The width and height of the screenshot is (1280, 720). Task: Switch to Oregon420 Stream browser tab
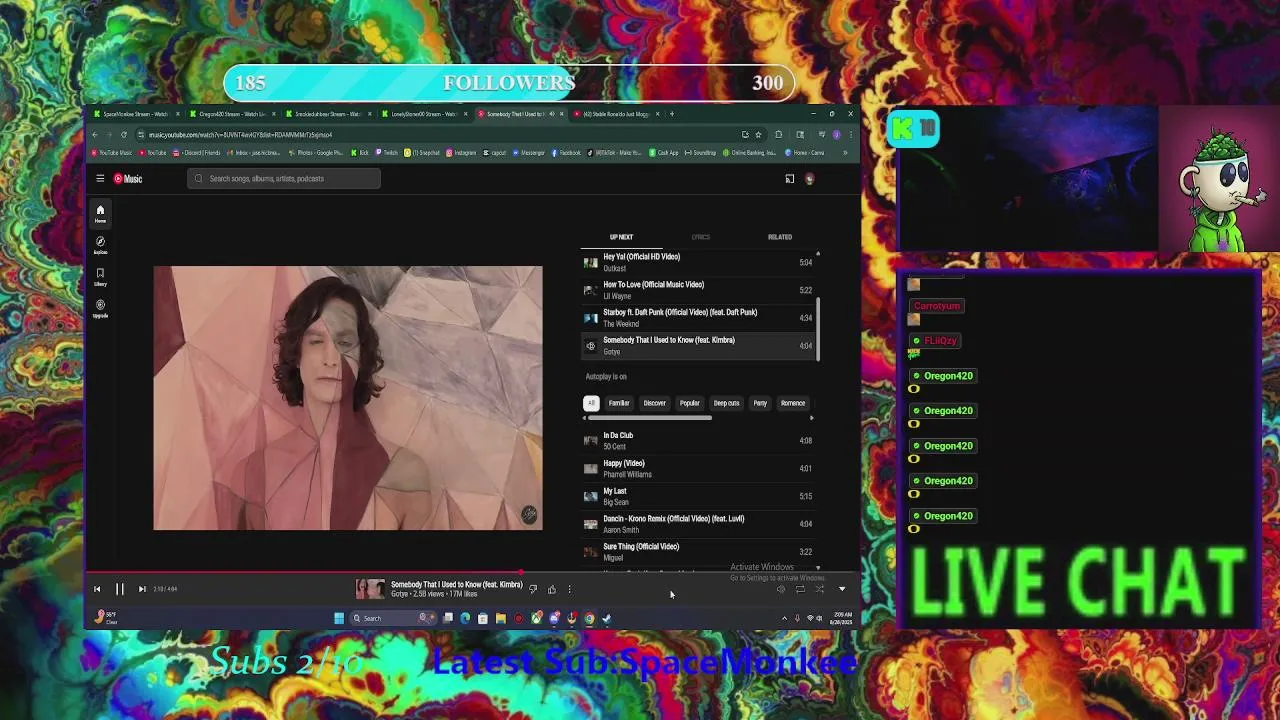pos(232,114)
